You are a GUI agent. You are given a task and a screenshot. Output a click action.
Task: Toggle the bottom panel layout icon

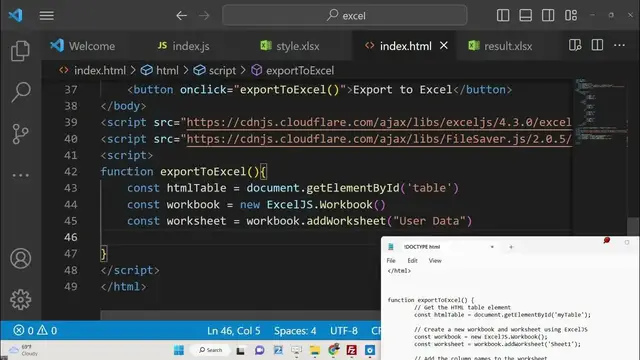tap(525, 16)
